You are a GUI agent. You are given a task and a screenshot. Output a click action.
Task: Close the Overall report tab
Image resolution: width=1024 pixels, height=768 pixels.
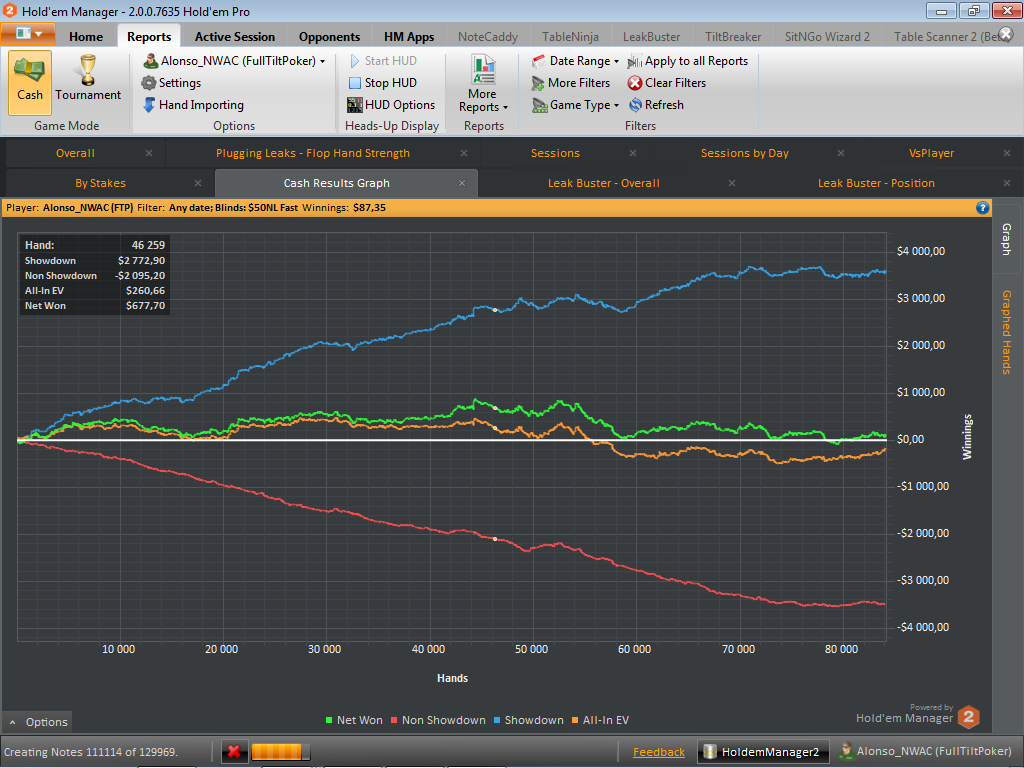(x=149, y=153)
